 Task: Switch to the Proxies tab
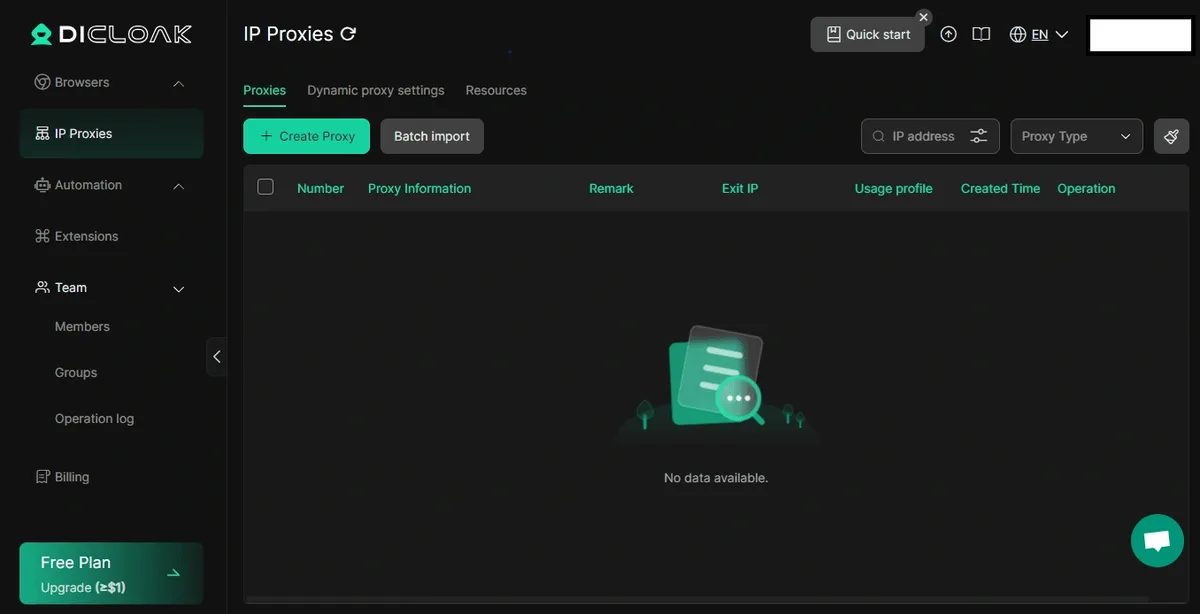(264, 90)
